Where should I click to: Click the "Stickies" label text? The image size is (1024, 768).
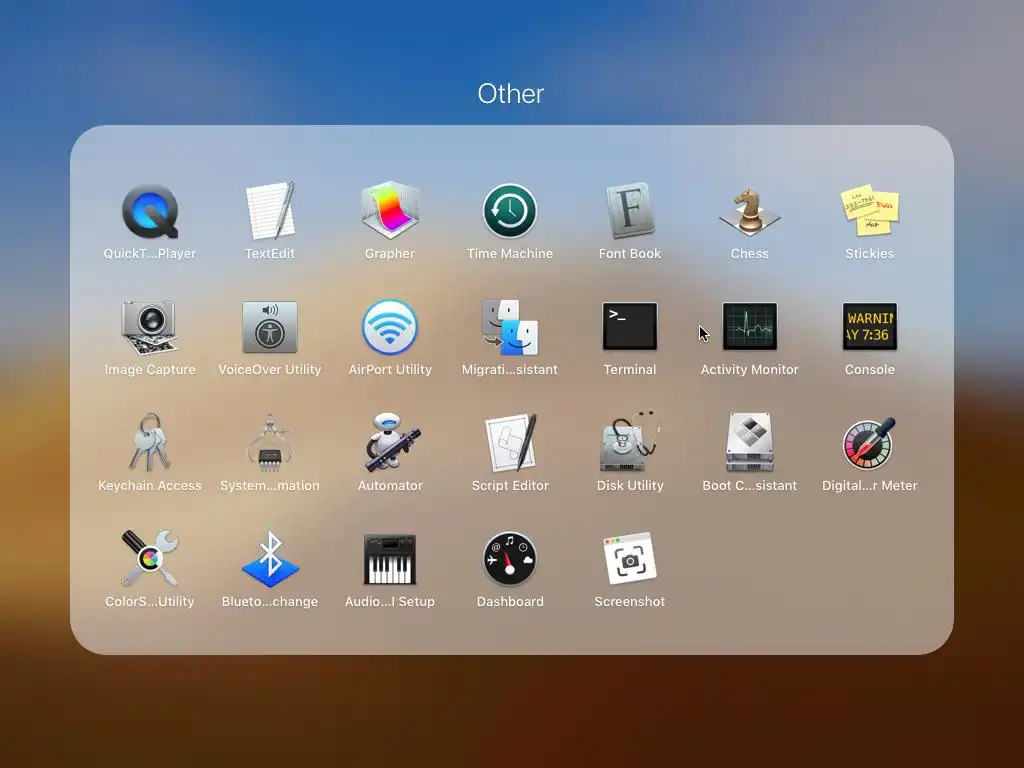(x=870, y=253)
